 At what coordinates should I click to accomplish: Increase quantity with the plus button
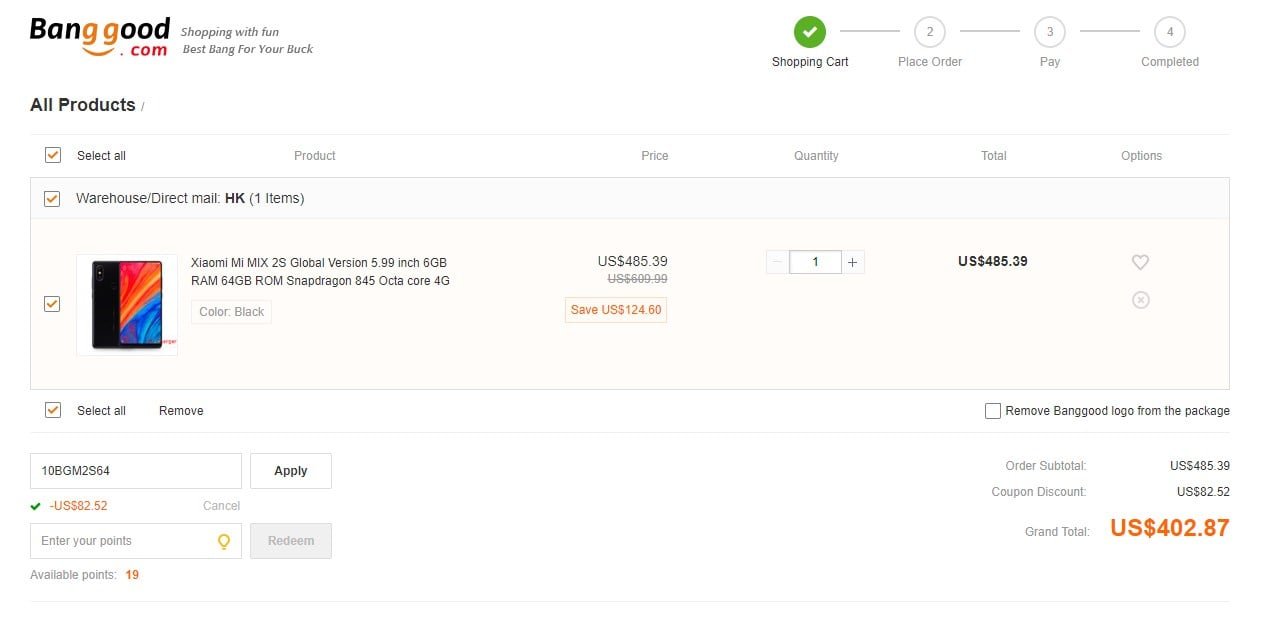853,262
